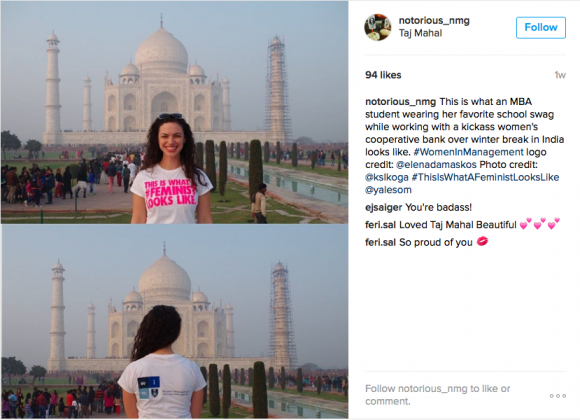
Task: Open feri.sal profile from Taj Mahal comment
Action: [x=380, y=225]
